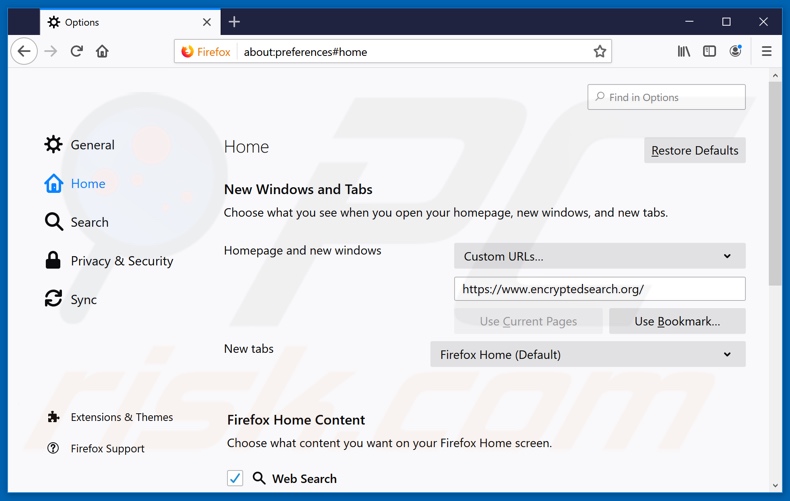Image resolution: width=790 pixels, height=501 pixels.
Task: Open the home page via house icon
Action: [102, 51]
